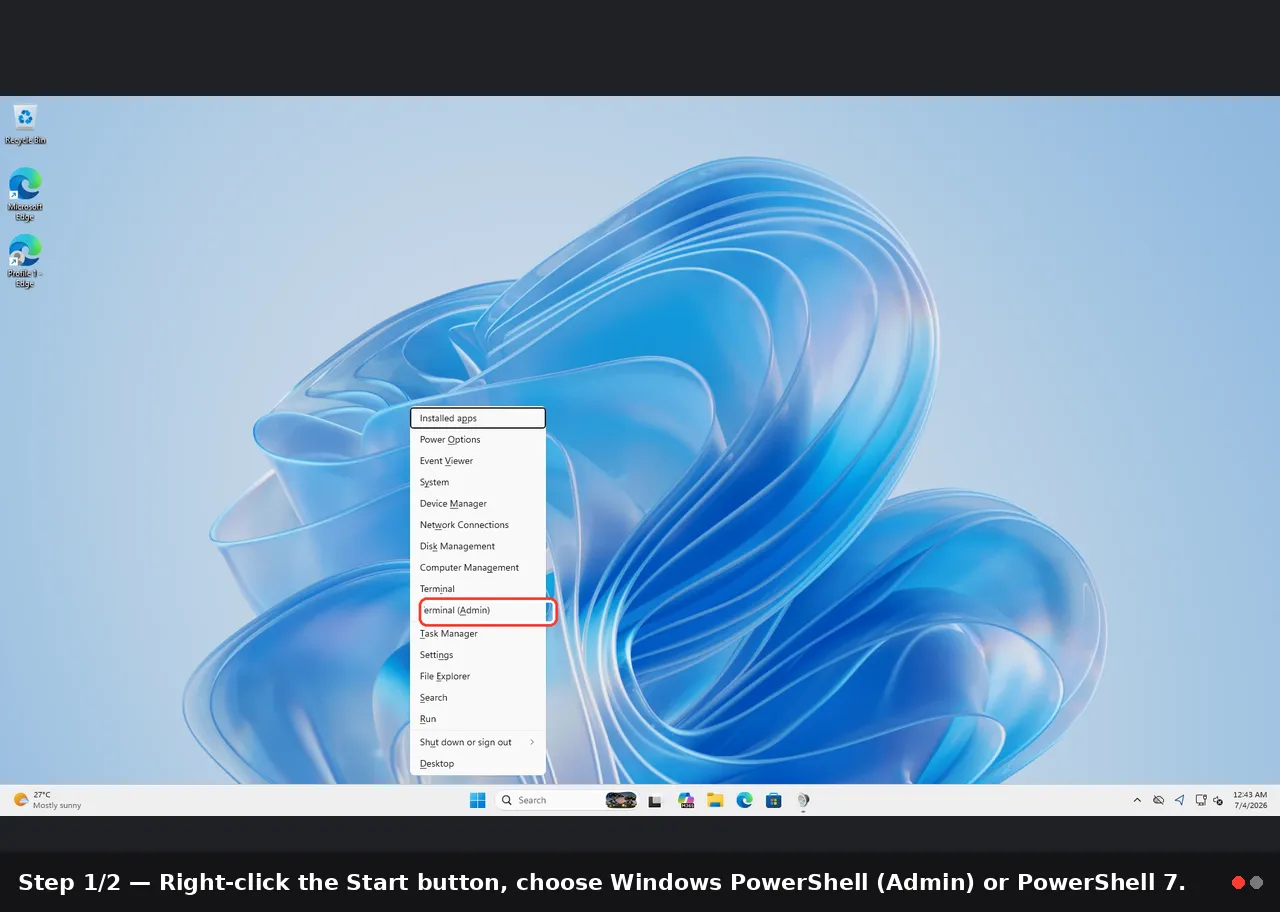Choose Task Manager menu entry
Screen dimensions: 1280x912
click(478, 633)
